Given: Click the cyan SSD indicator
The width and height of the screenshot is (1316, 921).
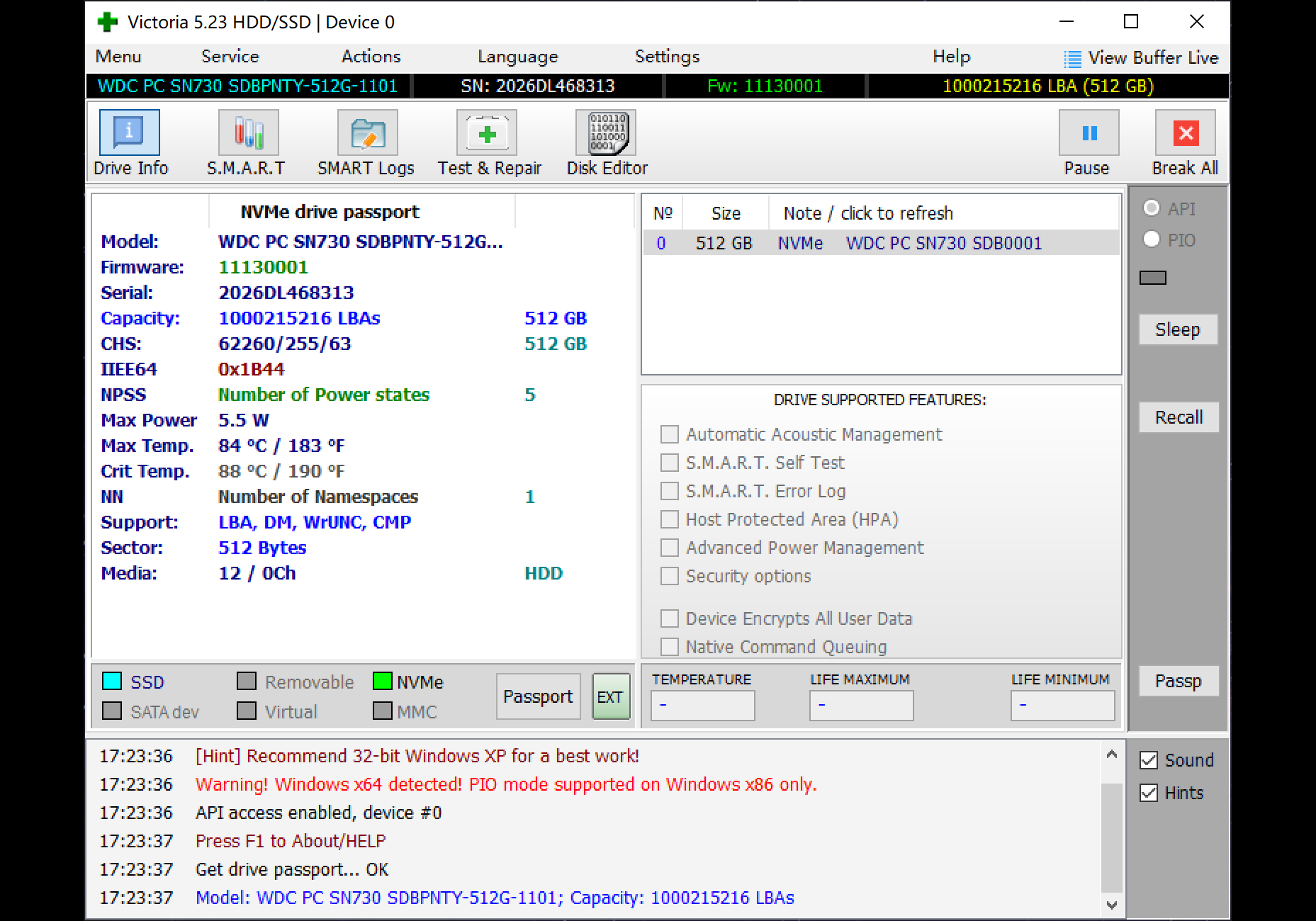Looking at the screenshot, I should pos(112,681).
